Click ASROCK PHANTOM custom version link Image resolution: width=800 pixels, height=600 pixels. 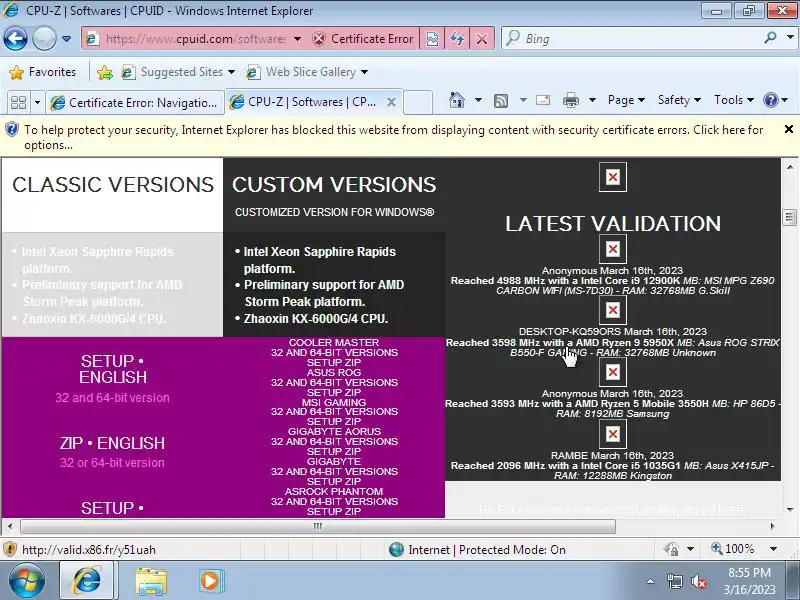point(334,491)
